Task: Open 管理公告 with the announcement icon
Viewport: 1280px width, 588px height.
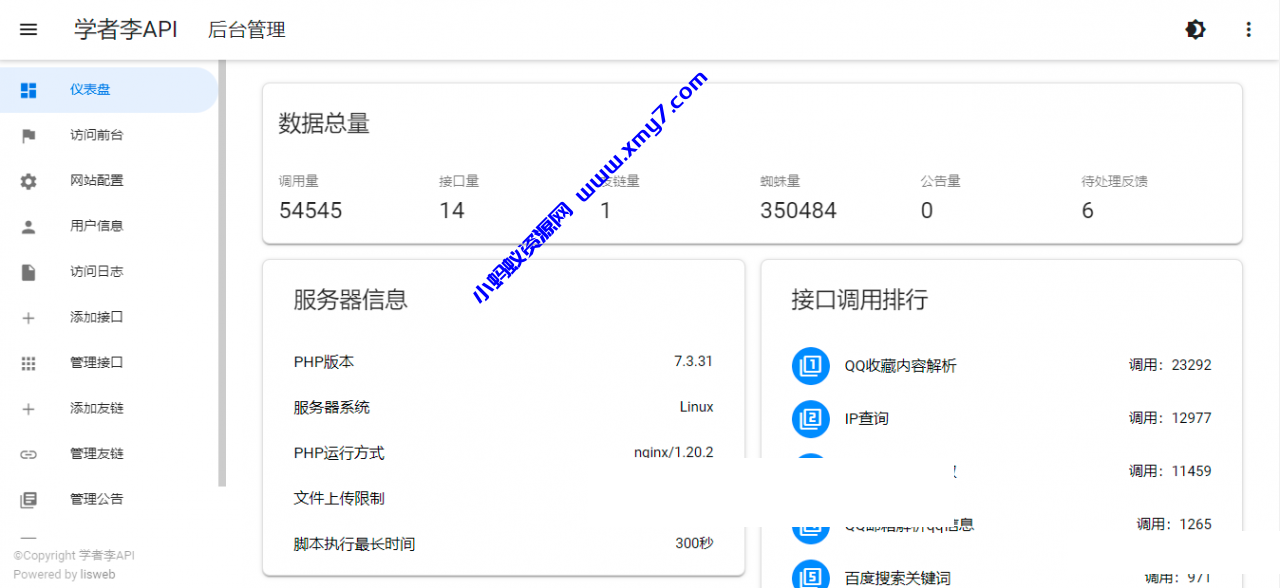Action: coord(28,498)
